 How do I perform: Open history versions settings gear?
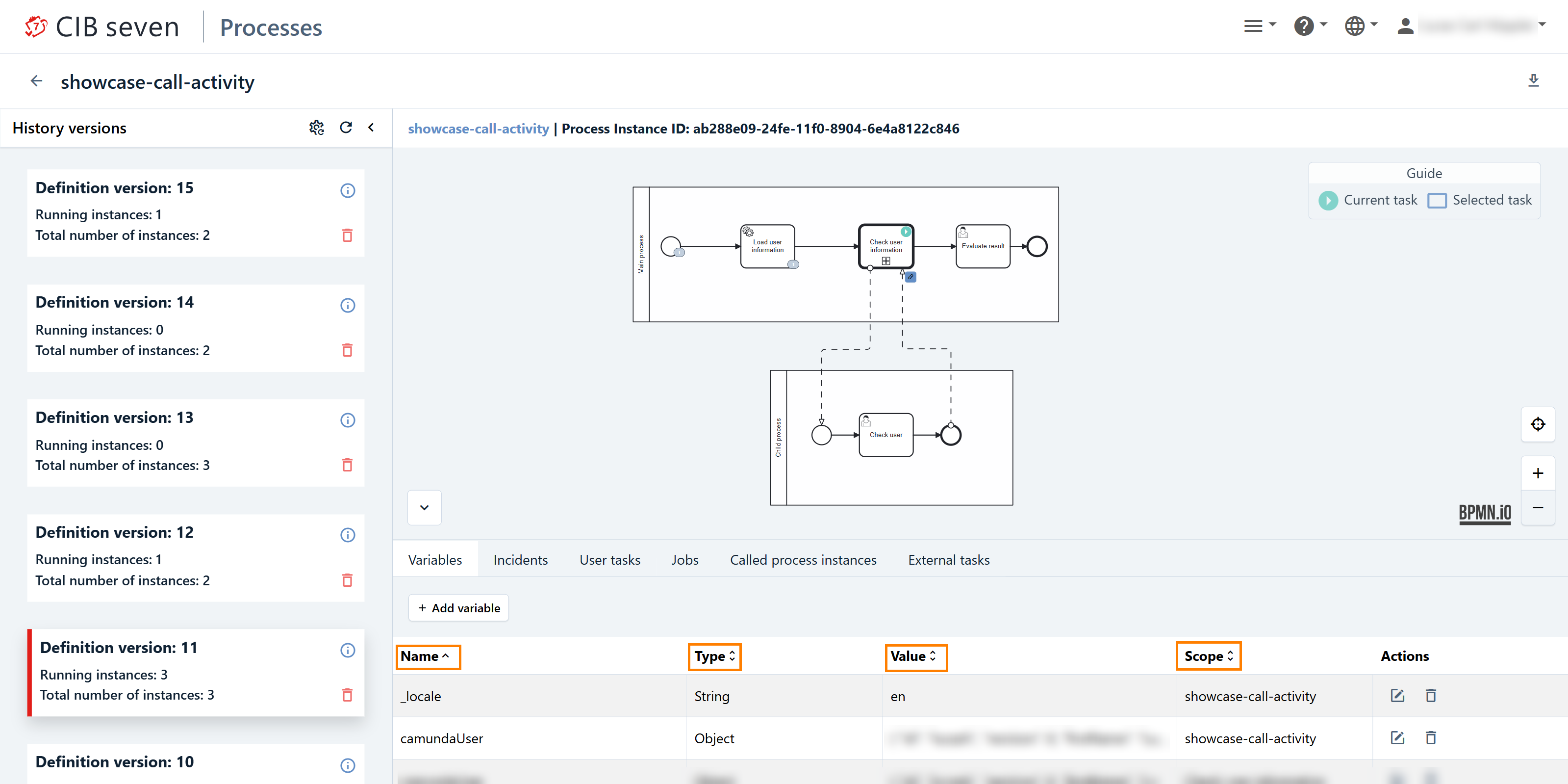click(x=317, y=128)
